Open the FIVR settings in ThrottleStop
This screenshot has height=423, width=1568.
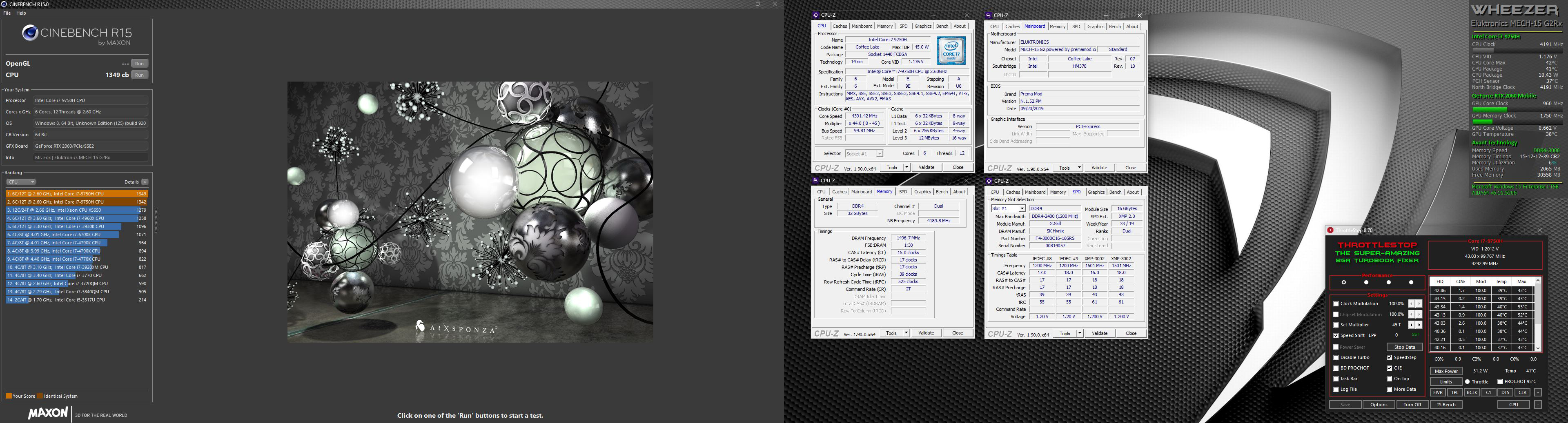pyautogui.click(x=1438, y=393)
